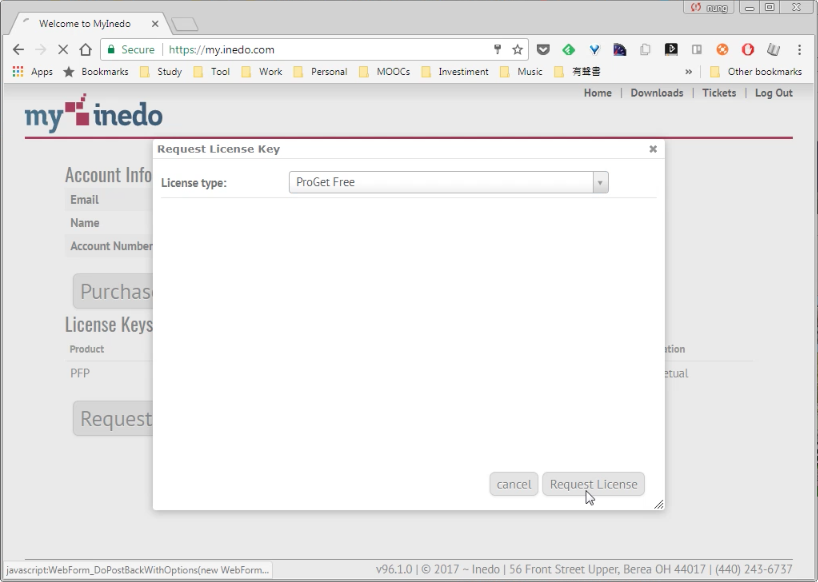Image resolution: width=818 pixels, height=582 pixels.
Task: Click the address bar URL
Action: point(222,50)
